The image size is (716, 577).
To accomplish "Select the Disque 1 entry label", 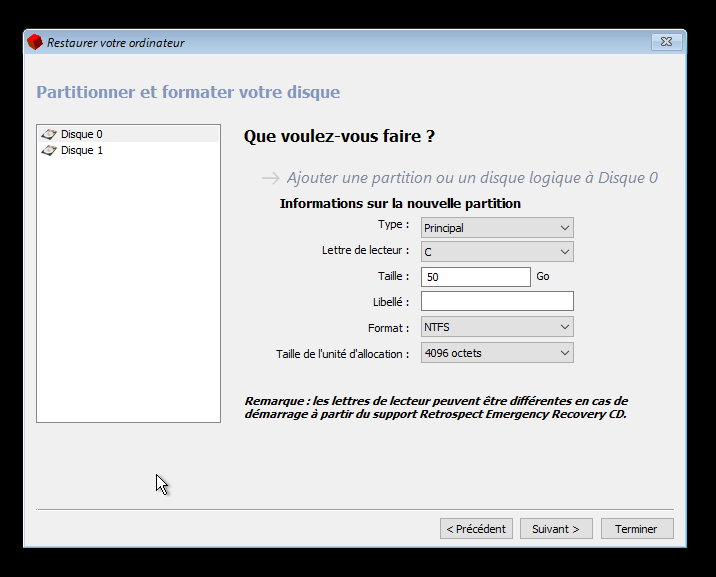I will pos(81,151).
